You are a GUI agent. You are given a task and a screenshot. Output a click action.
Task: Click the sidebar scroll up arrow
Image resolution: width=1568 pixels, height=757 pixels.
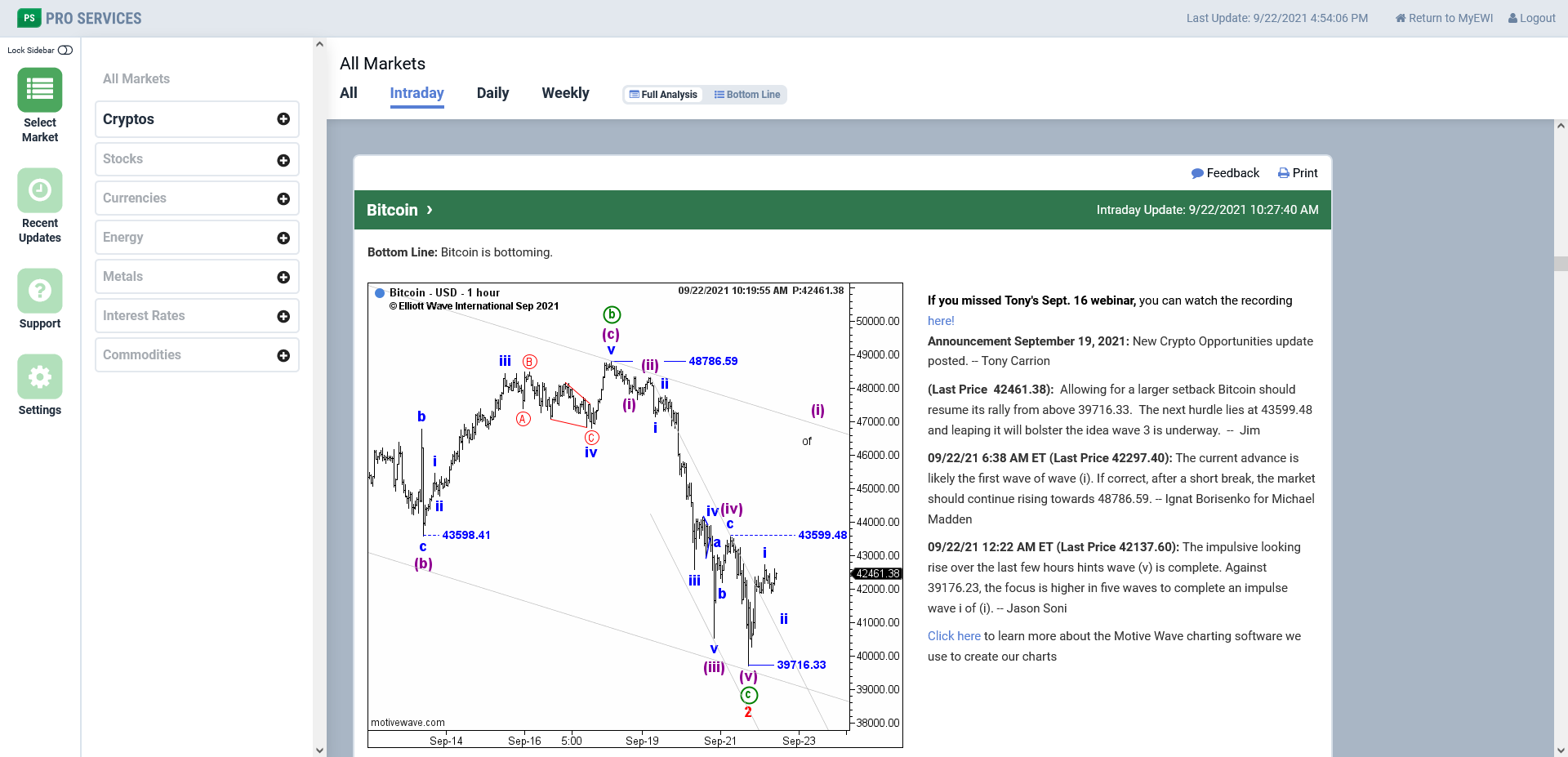pos(319,45)
